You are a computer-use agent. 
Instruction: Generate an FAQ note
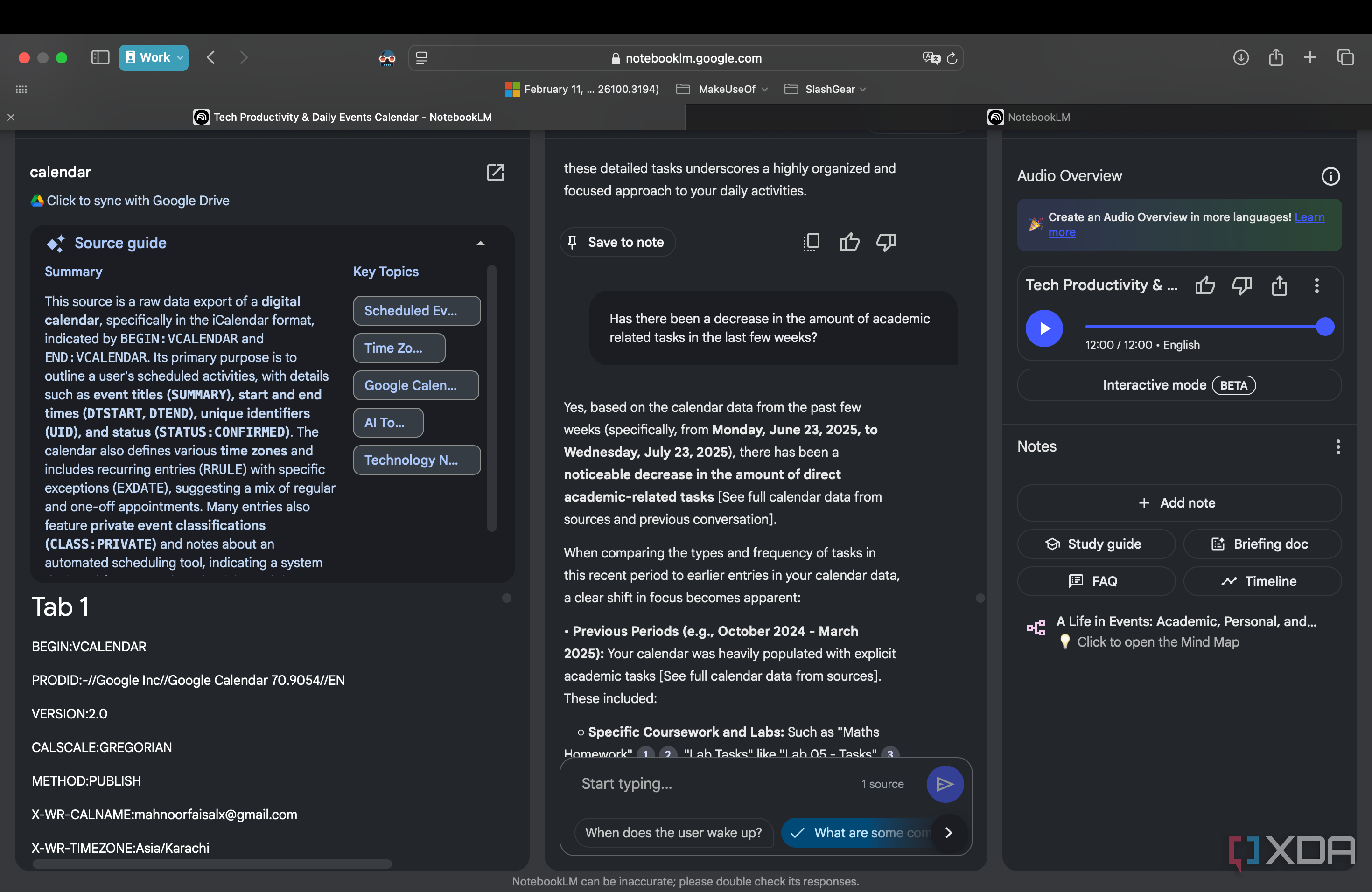click(x=1096, y=581)
